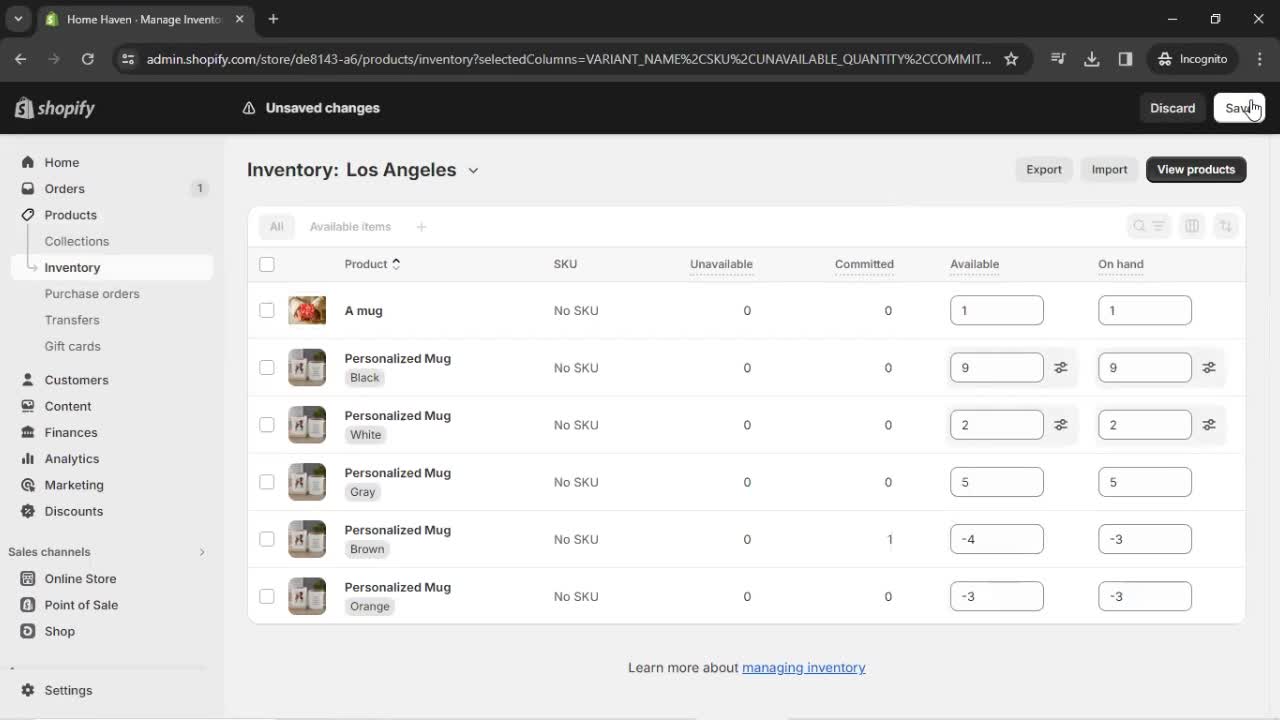This screenshot has height=720, width=1280.
Task: Open edit columns icon
Action: click(x=1192, y=226)
